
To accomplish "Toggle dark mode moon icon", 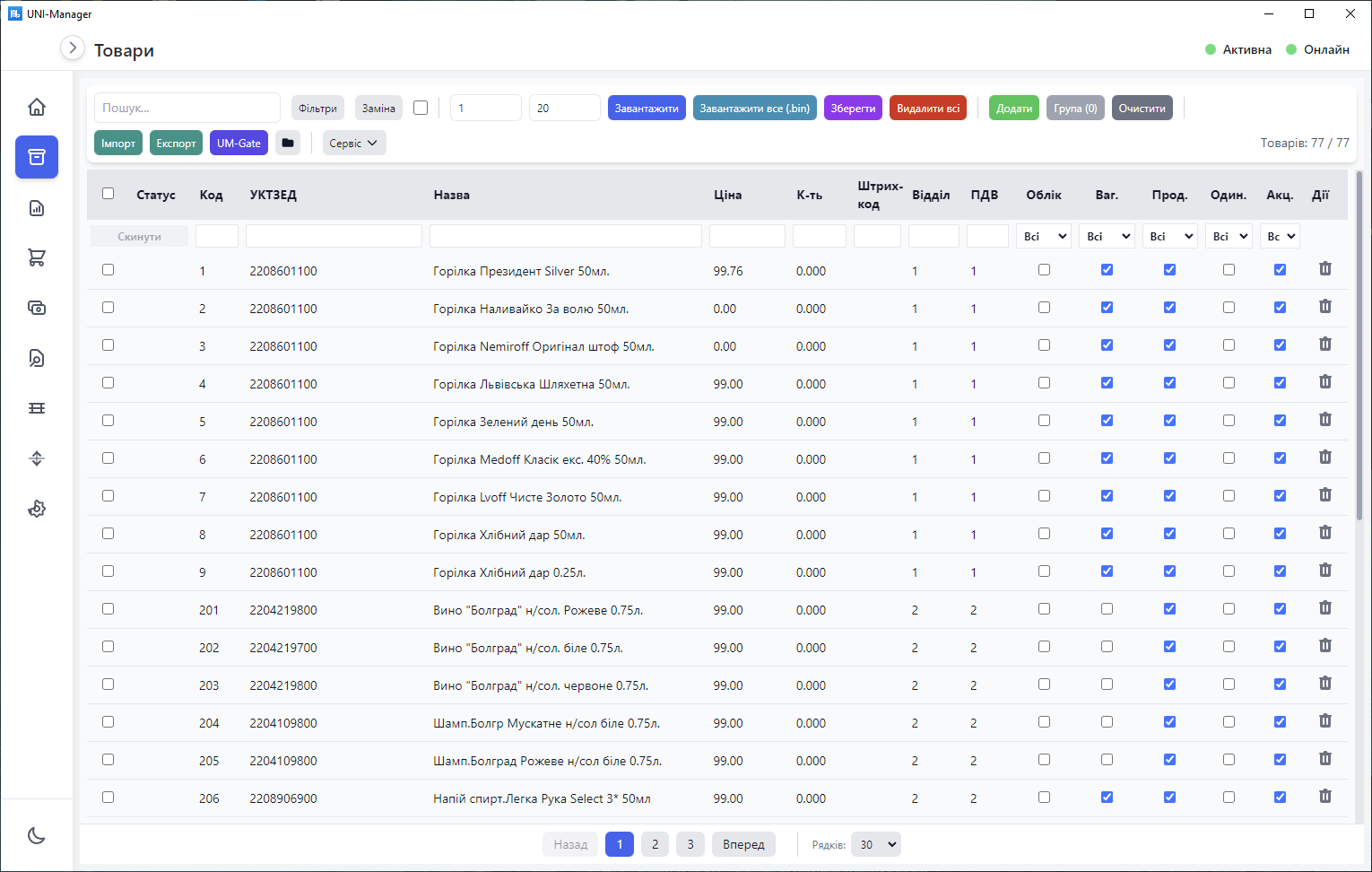I will pyautogui.click(x=37, y=835).
